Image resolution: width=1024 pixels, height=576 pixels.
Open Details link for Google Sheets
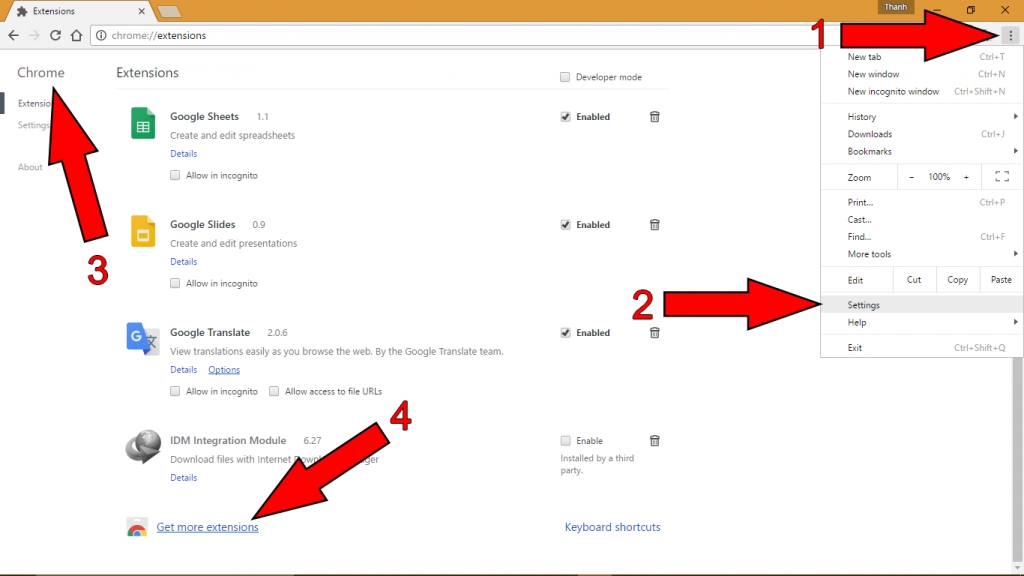pos(184,153)
